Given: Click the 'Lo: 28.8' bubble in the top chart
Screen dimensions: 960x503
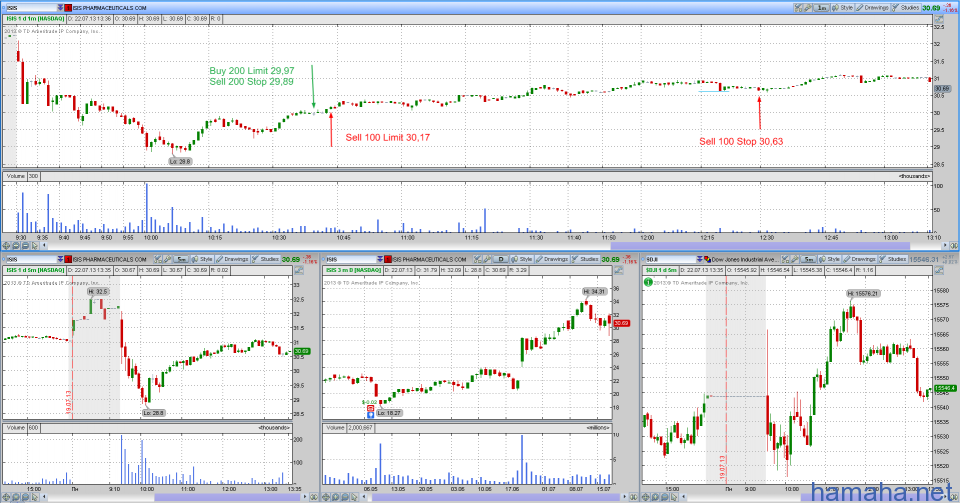Looking at the screenshot, I should click(x=181, y=162).
